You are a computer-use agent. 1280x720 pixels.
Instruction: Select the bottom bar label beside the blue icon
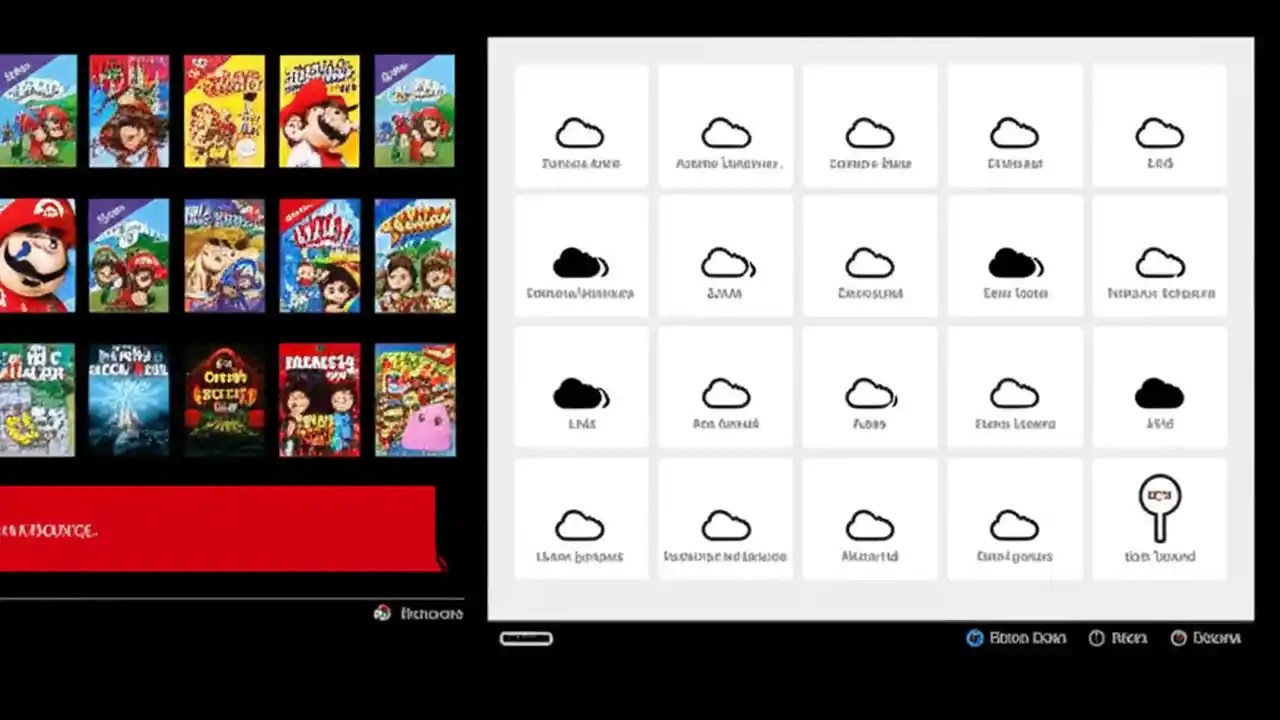tap(1028, 637)
